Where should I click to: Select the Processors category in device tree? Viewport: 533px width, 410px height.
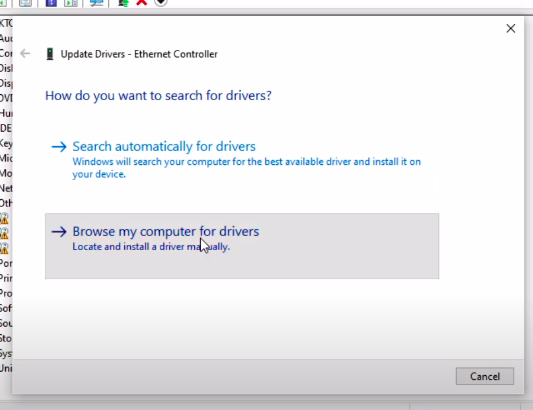(x=6, y=293)
